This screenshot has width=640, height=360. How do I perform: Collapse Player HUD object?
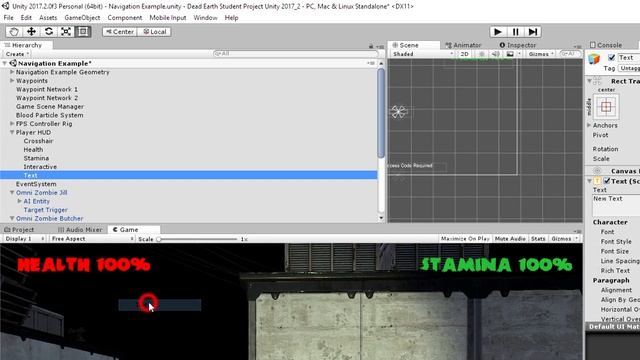(x=12, y=132)
